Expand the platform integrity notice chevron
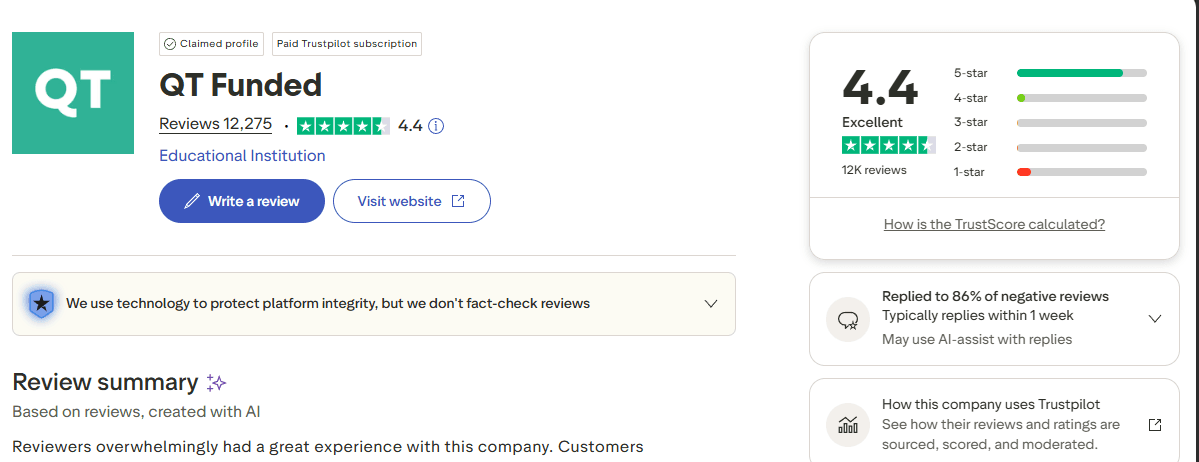 click(x=711, y=303)
